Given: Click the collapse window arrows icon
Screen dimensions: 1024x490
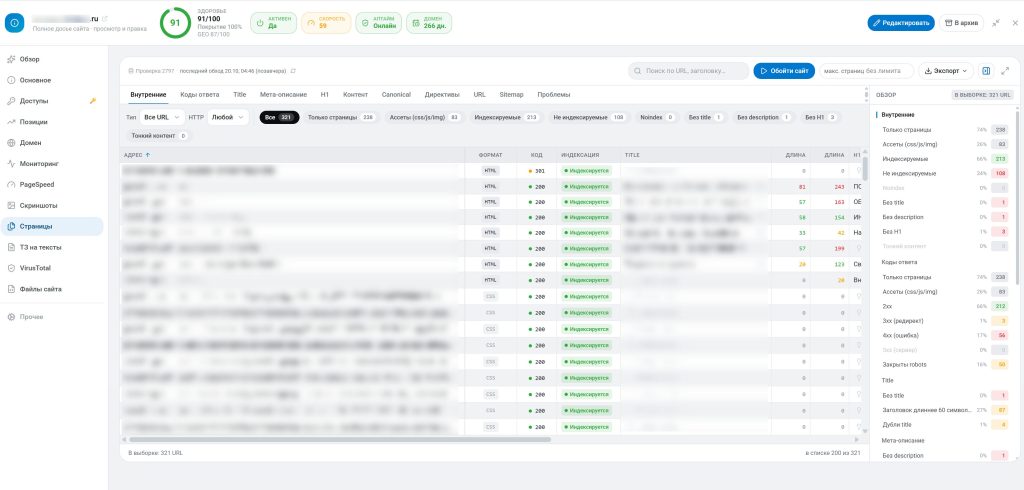Looking at the screenshot, I should click(x=996, y=23).
